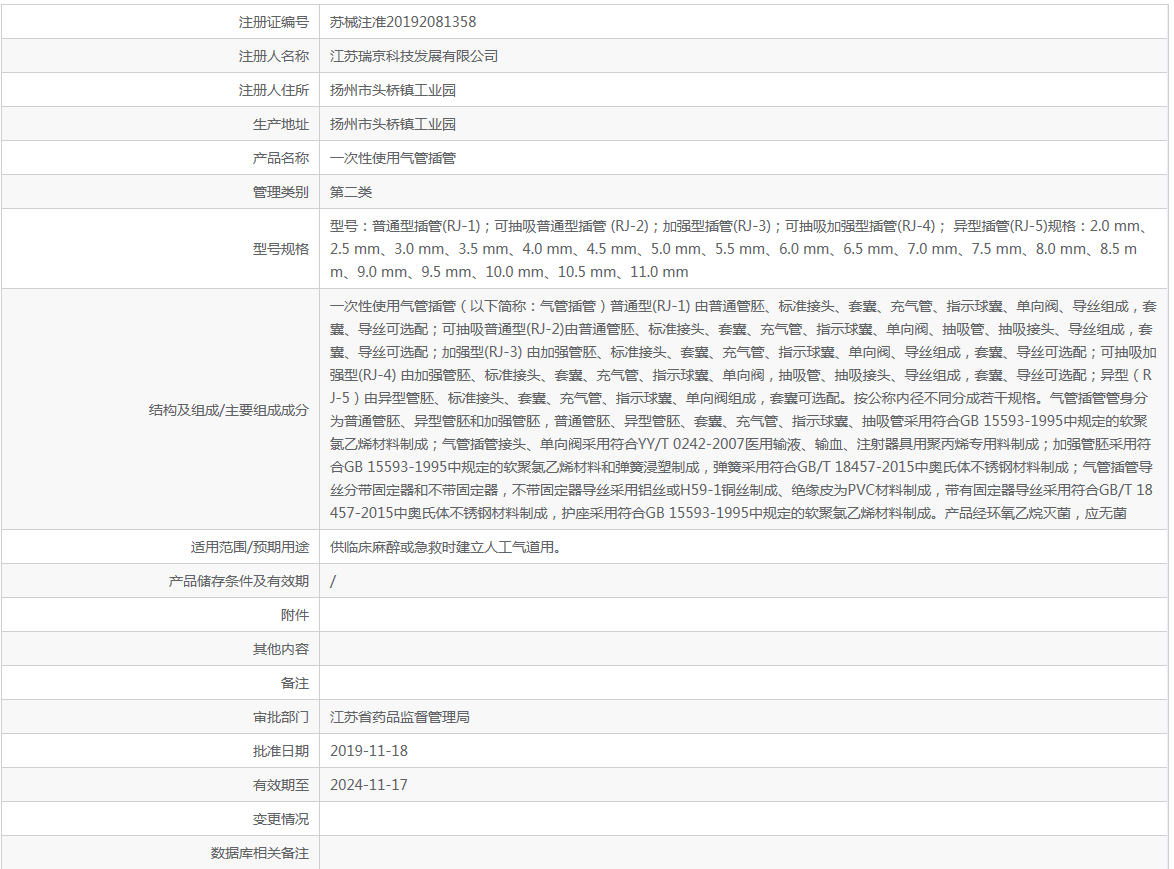Click the 生产地址 row label
The image size is (1174, 869).
286,123
